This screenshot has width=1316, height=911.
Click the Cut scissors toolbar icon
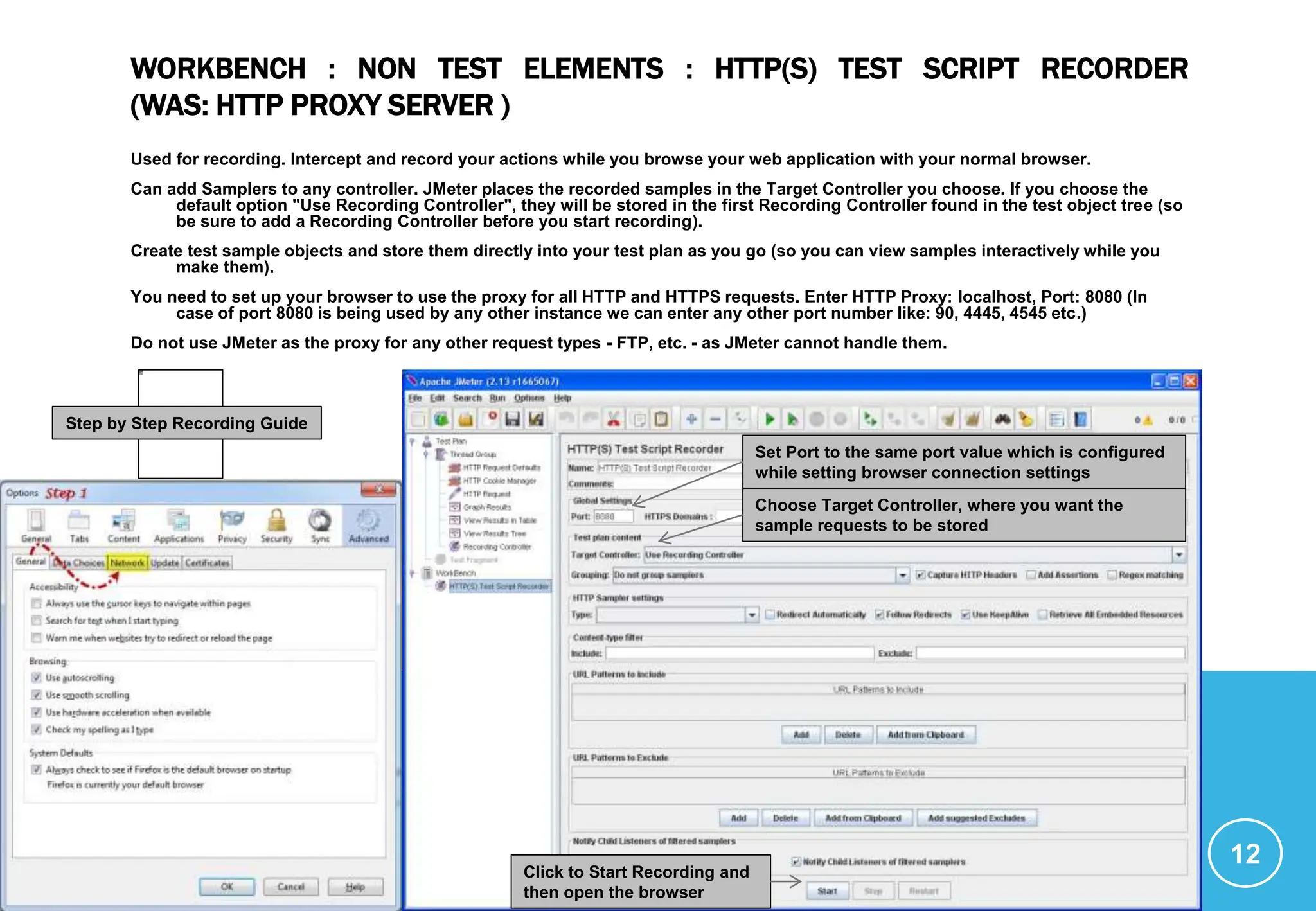(x=614, y=420)
